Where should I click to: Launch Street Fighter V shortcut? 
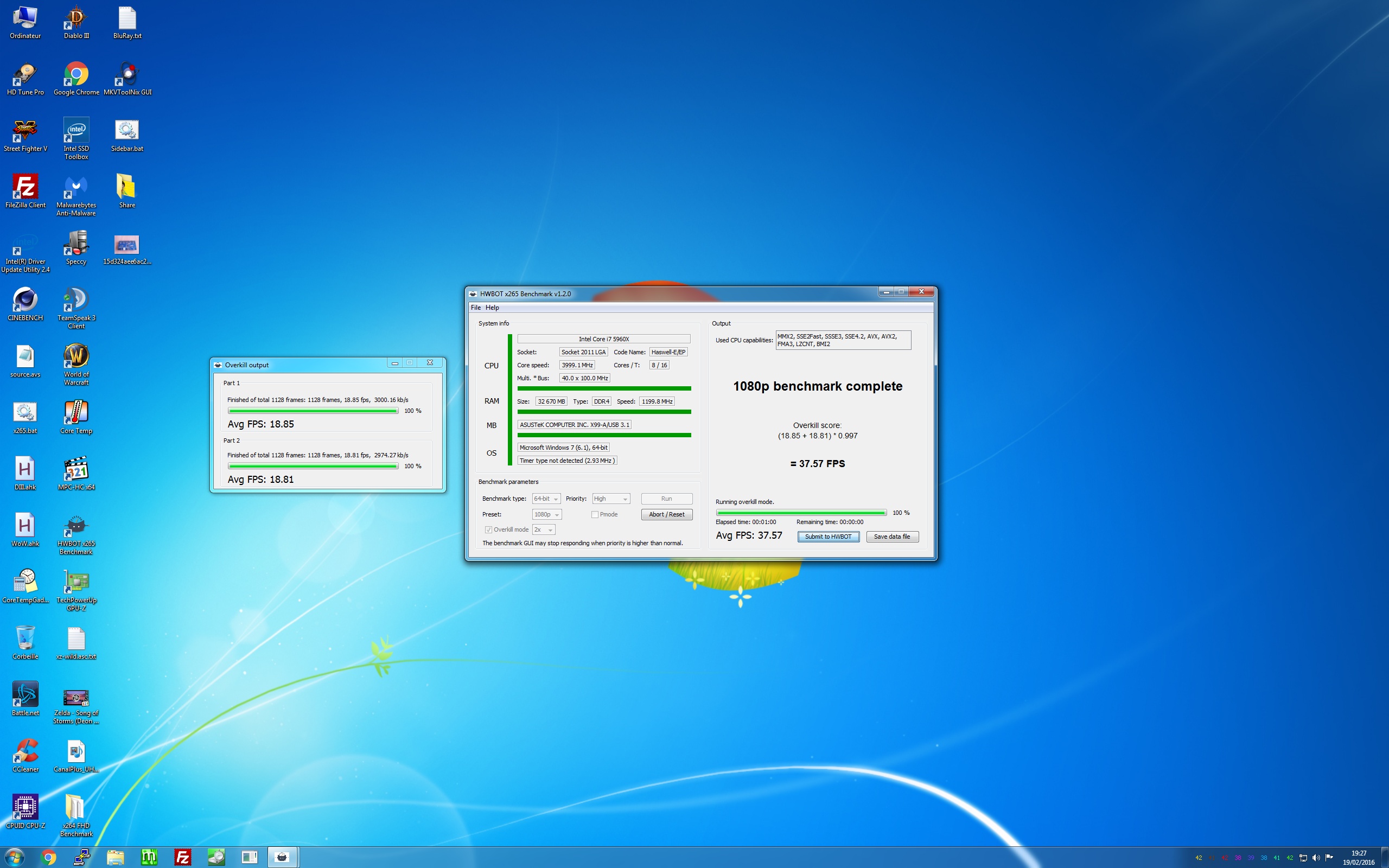26,136
